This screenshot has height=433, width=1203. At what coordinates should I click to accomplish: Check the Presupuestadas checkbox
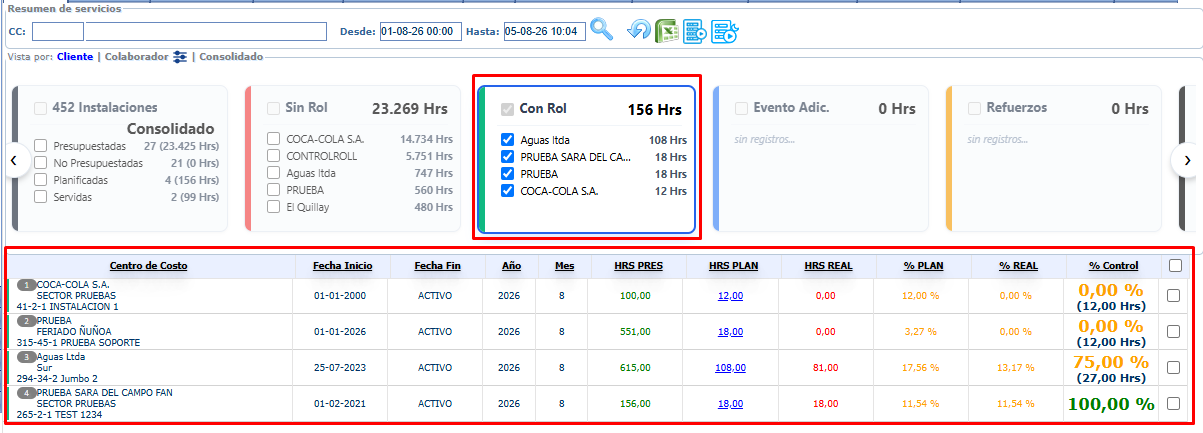click(40, 145)
